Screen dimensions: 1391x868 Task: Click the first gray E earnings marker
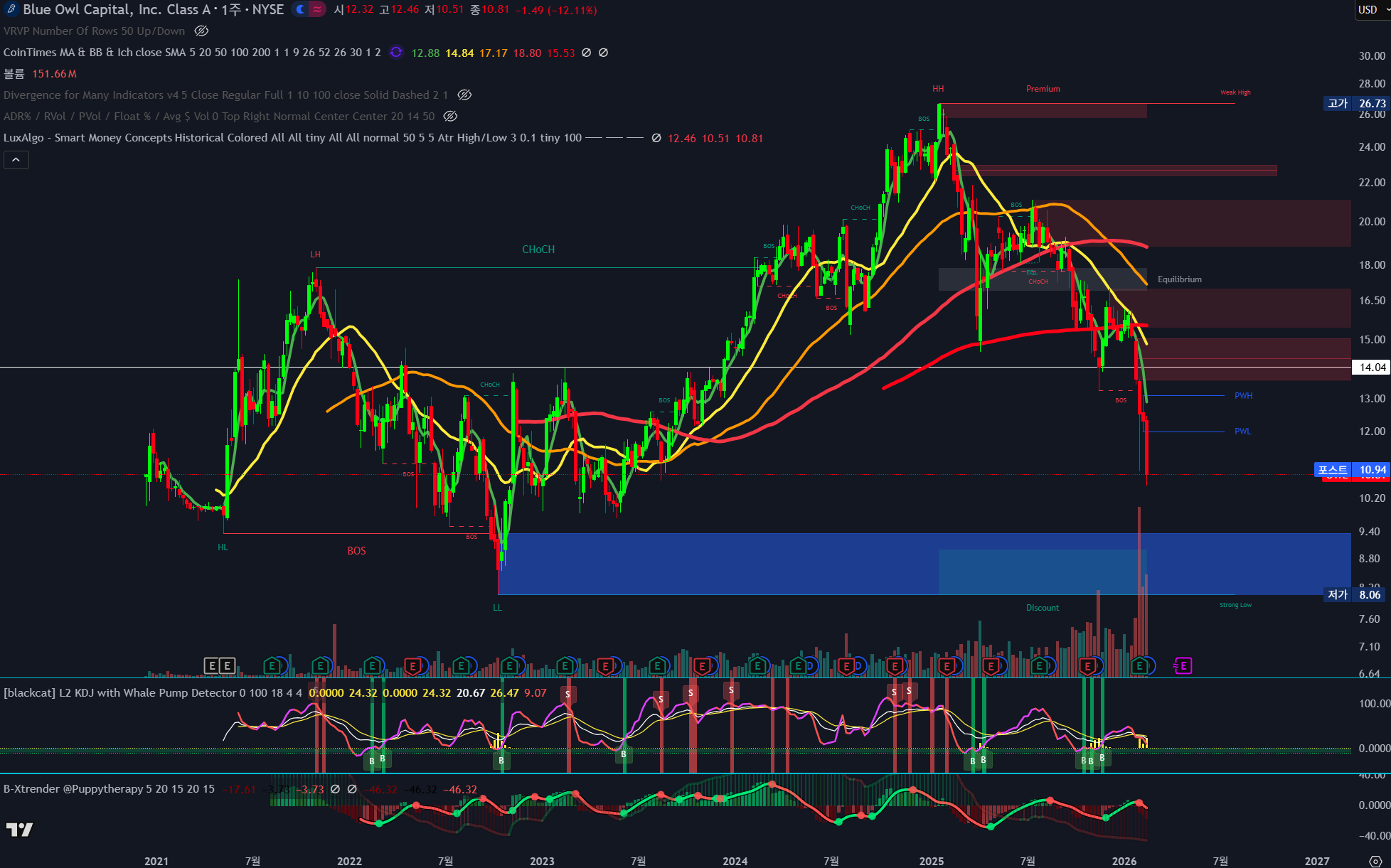click(212, 666)
